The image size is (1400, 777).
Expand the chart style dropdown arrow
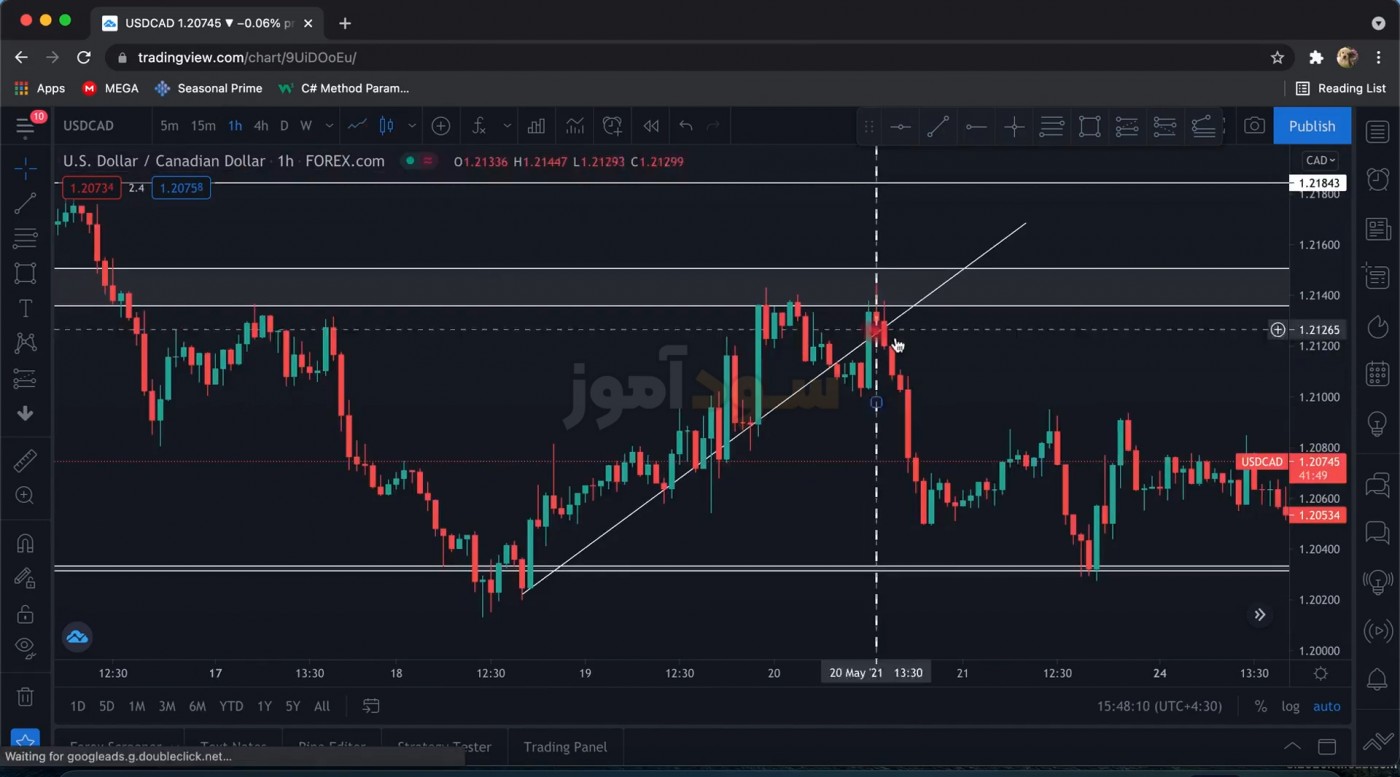tap(411, 126)
